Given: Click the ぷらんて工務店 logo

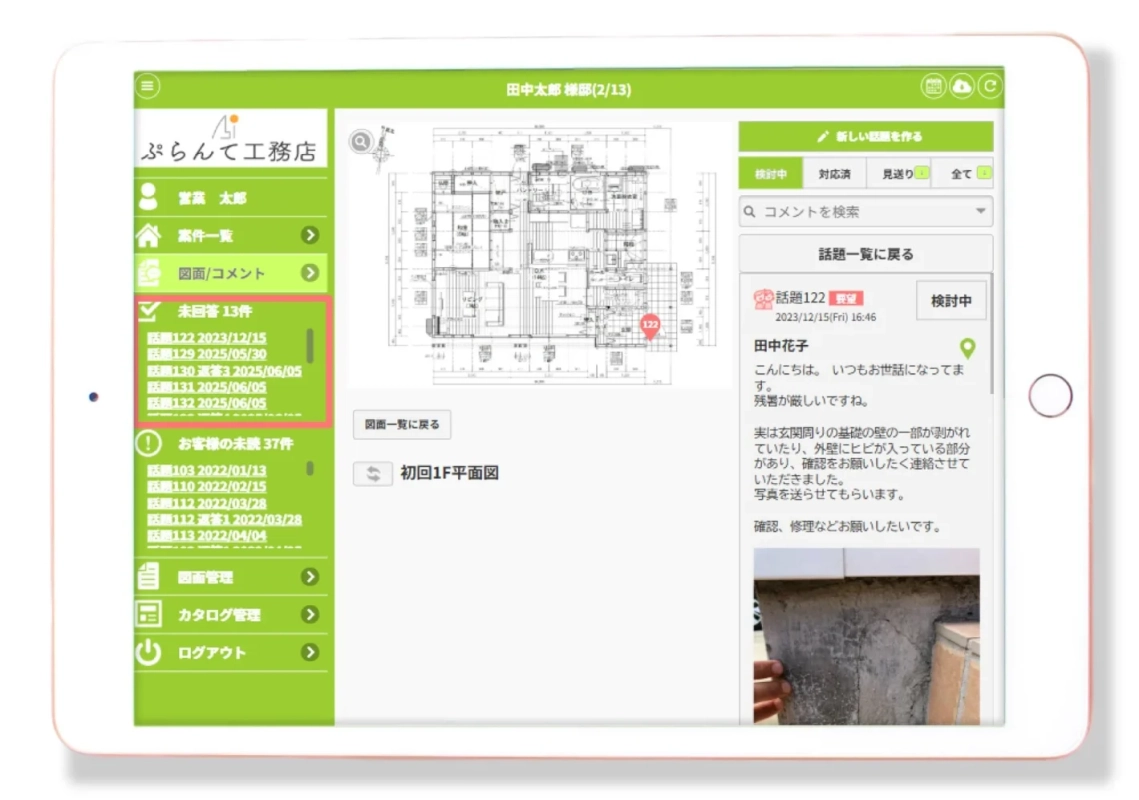Looking at the screenshot, I should [x=230, y=140].
